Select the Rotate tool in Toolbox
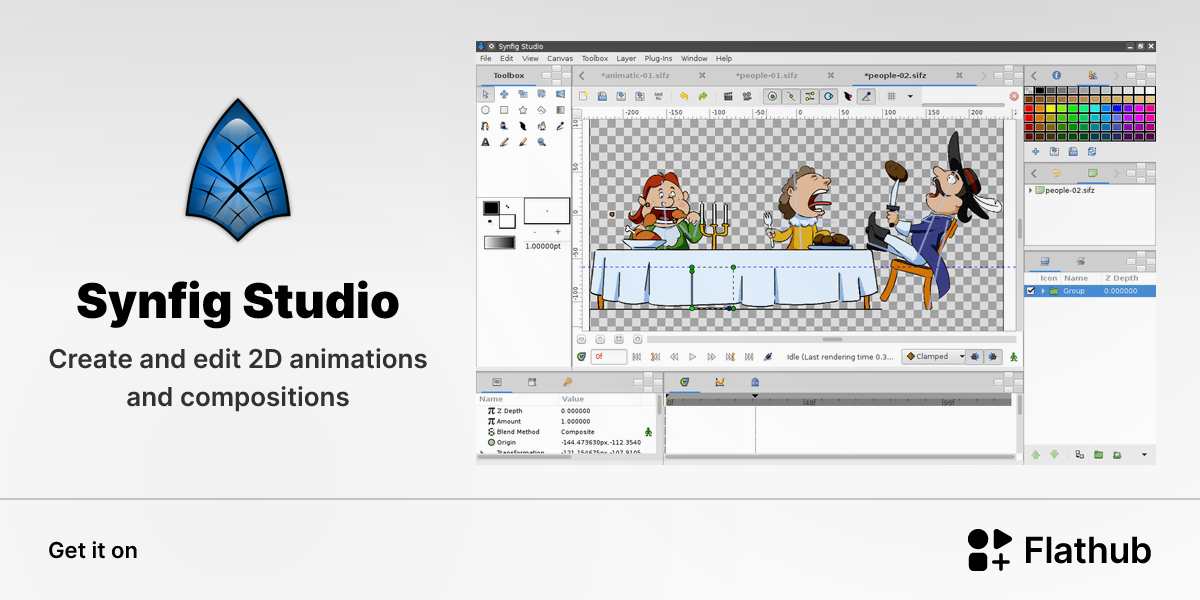 541,94
